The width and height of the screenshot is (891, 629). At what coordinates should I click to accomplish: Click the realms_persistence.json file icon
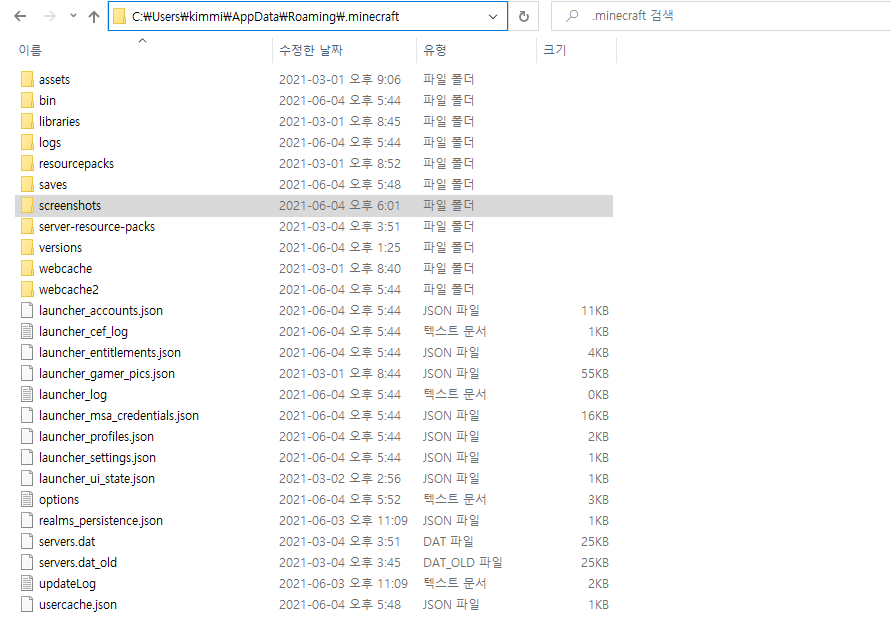click(27, 521)
